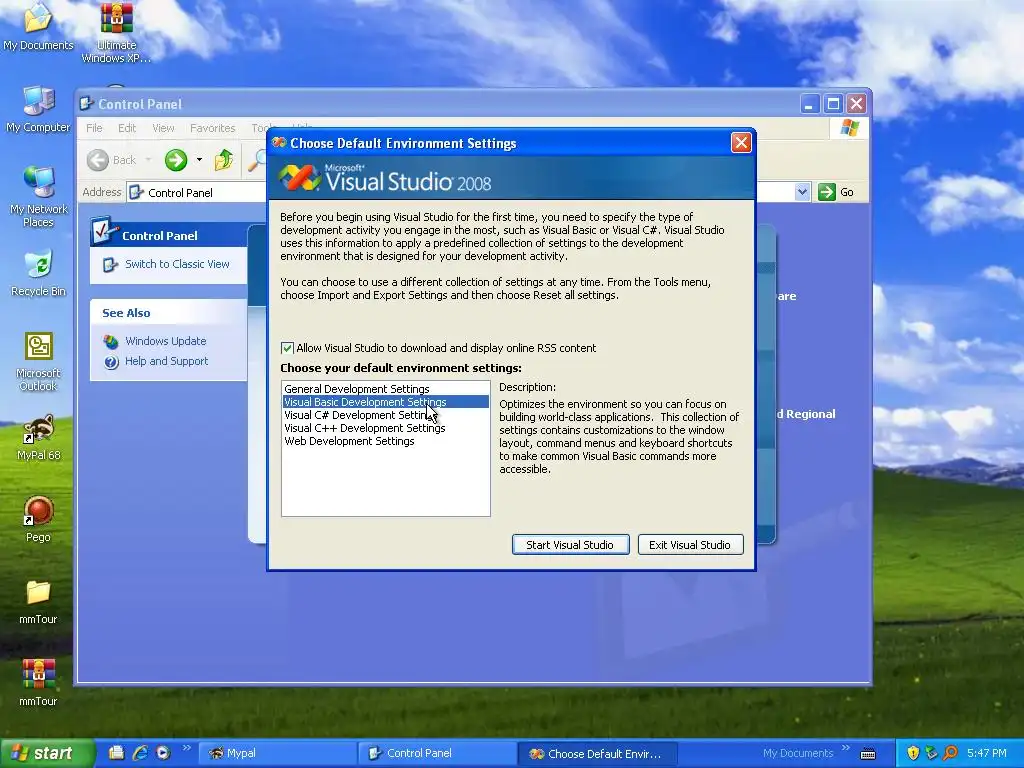The width and height of the screenshot is (1024, 768).
Task: Open the File menu in Control Panel
Action: 94,128
